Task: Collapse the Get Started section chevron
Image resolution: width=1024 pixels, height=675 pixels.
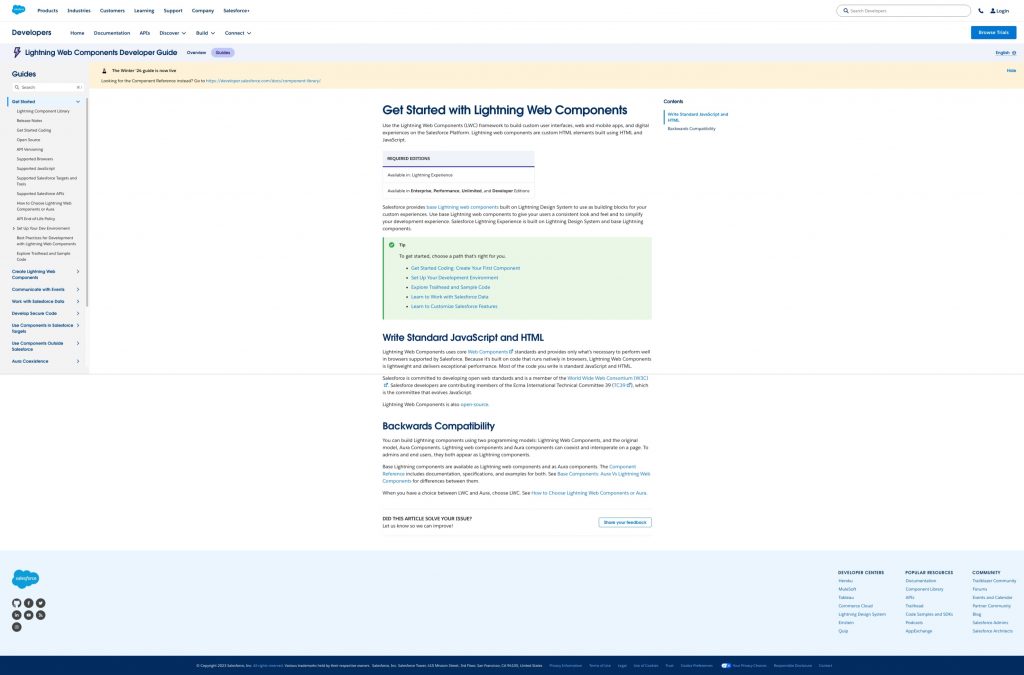Action: point(78,102)
